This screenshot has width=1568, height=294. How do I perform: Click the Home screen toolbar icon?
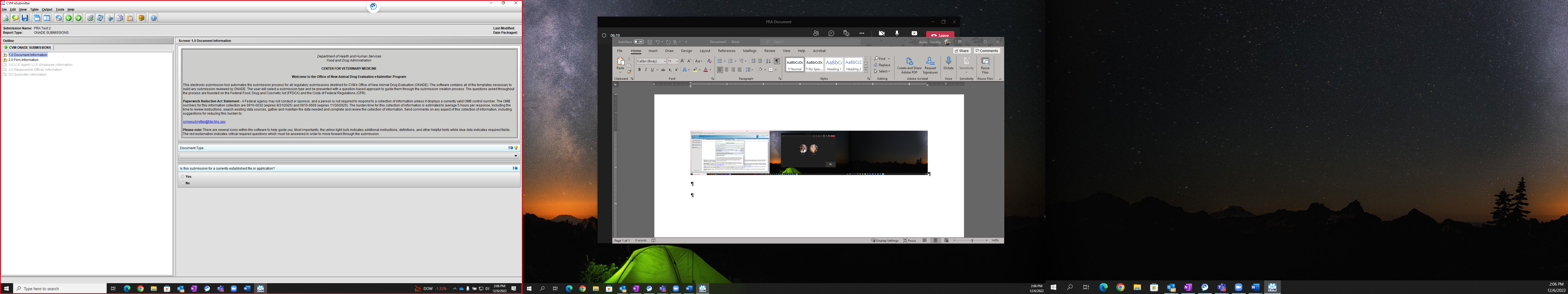59,18
